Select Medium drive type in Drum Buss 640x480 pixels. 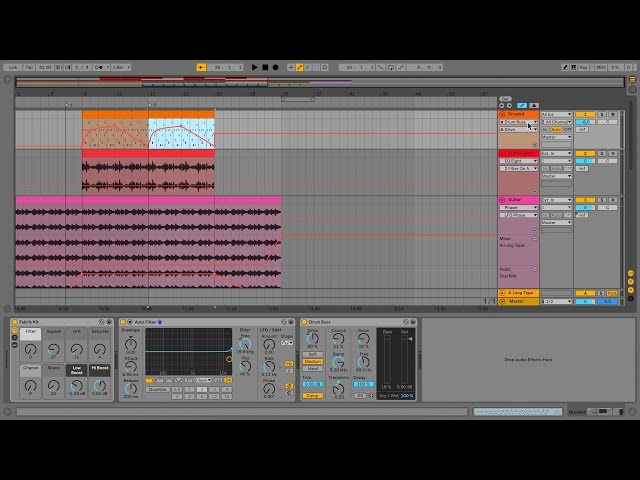pos(313,362)
